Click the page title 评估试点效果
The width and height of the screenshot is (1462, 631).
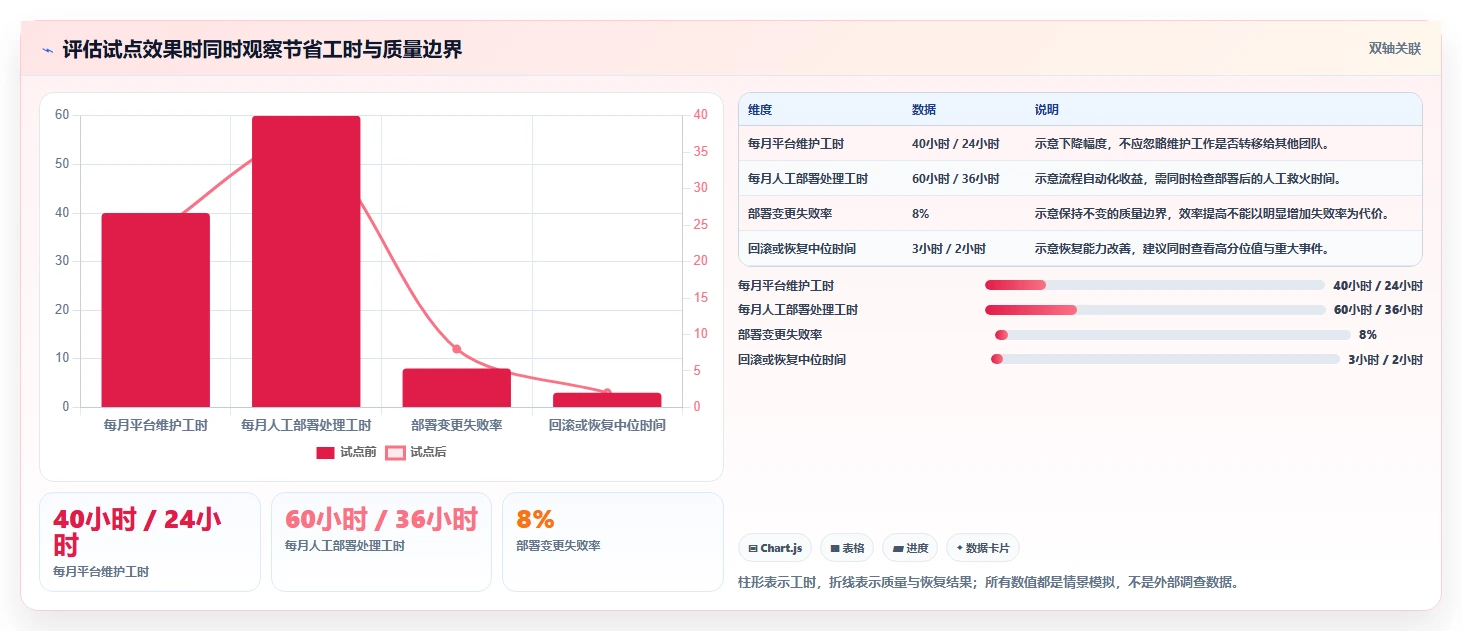tap(262, 50)
